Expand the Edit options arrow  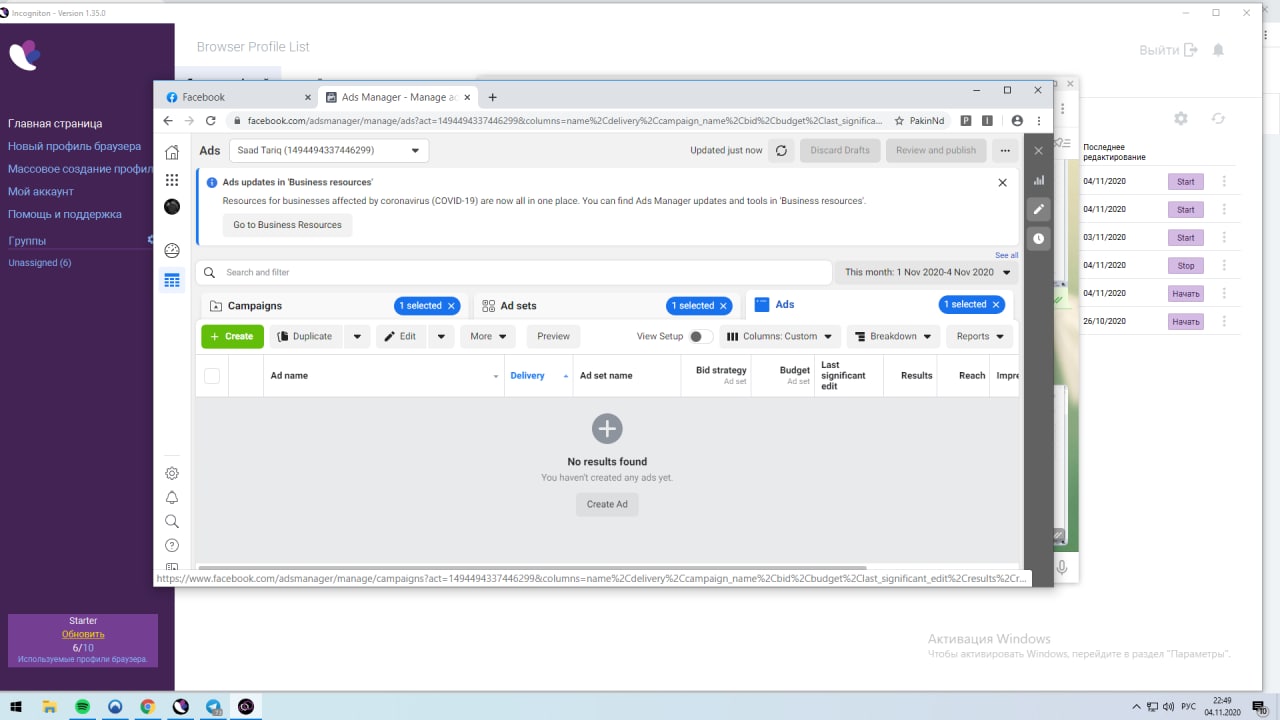point(442,336)
